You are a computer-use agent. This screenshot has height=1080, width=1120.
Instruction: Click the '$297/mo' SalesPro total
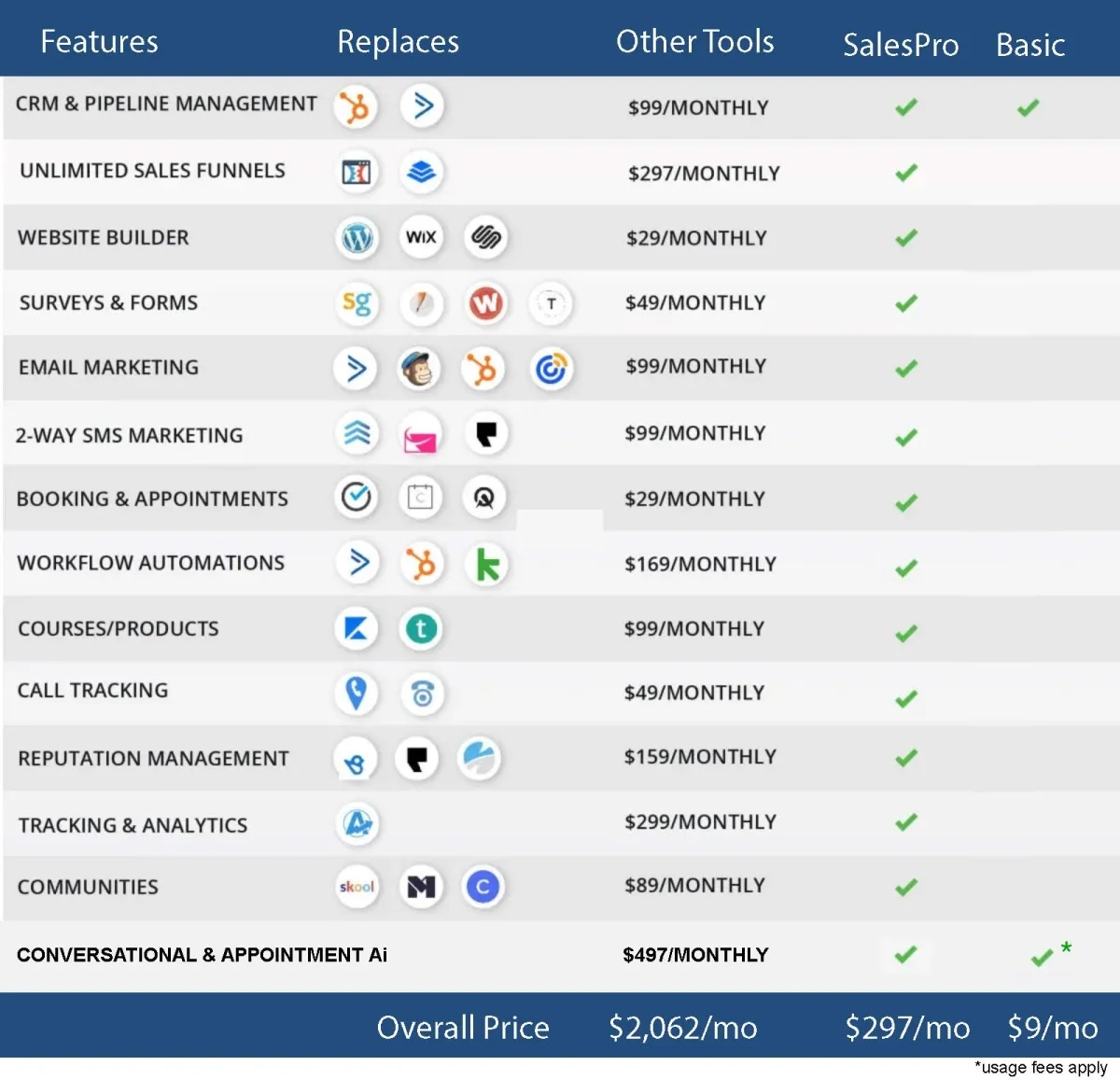907,1028
